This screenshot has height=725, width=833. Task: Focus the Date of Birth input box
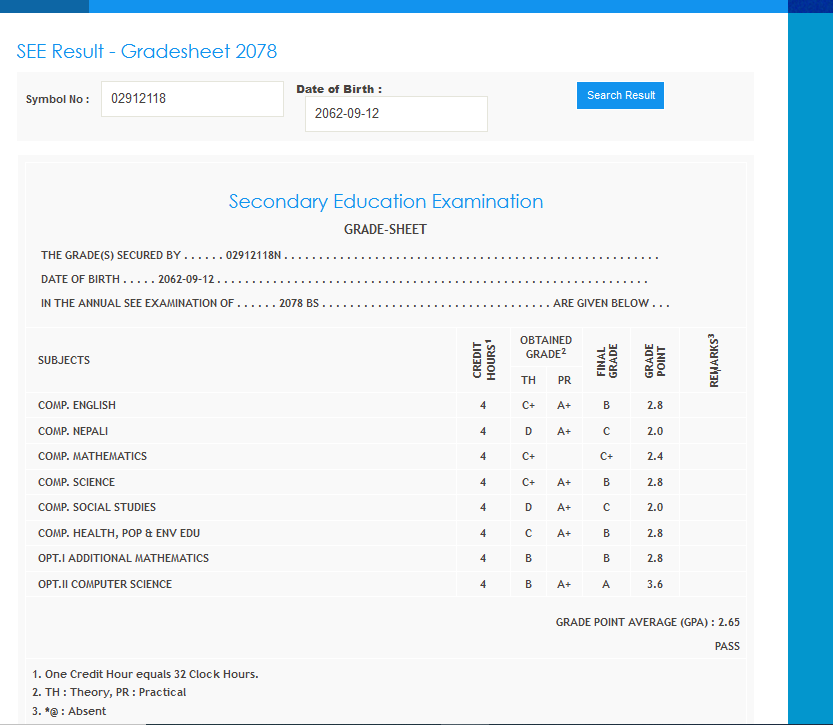(x=396, y=114)
